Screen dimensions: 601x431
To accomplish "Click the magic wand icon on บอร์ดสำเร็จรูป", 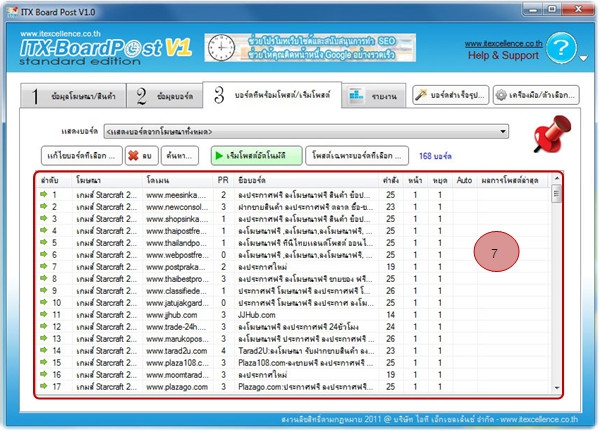I will [x=422, y=94].
